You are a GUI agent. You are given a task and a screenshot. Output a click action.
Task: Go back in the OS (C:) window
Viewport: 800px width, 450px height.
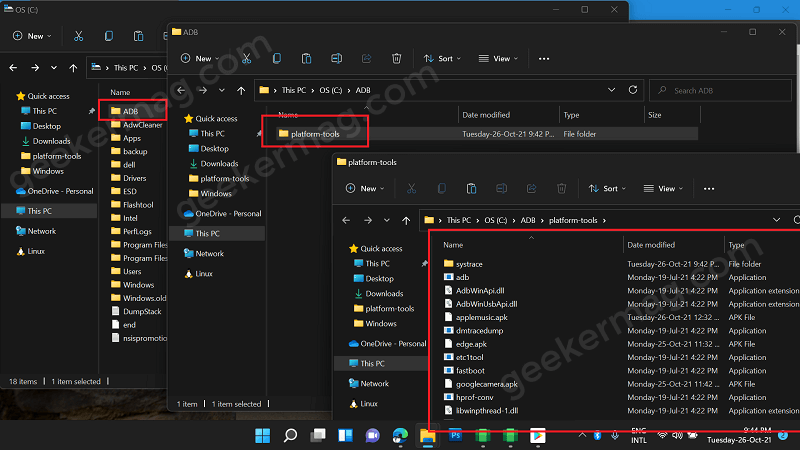13,67
